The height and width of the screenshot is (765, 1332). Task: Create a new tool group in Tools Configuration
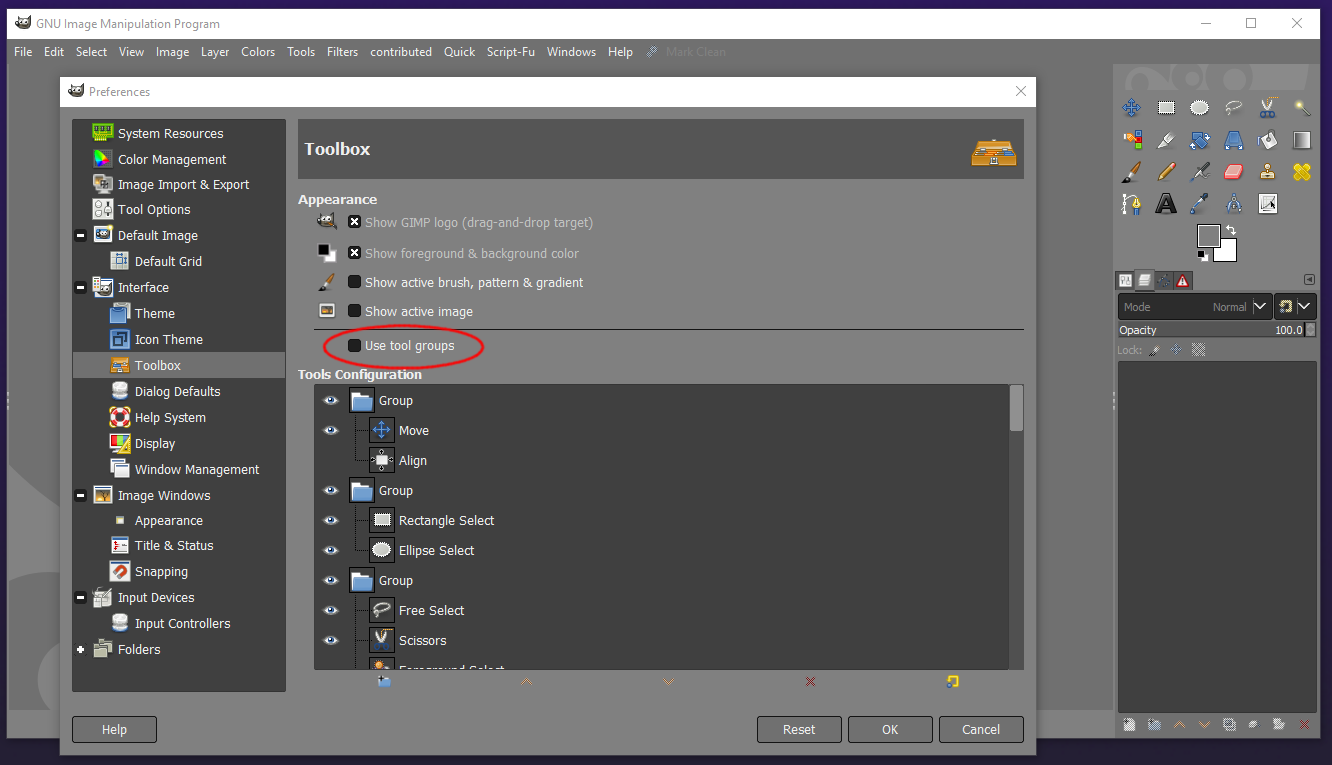tap(384, 681)
